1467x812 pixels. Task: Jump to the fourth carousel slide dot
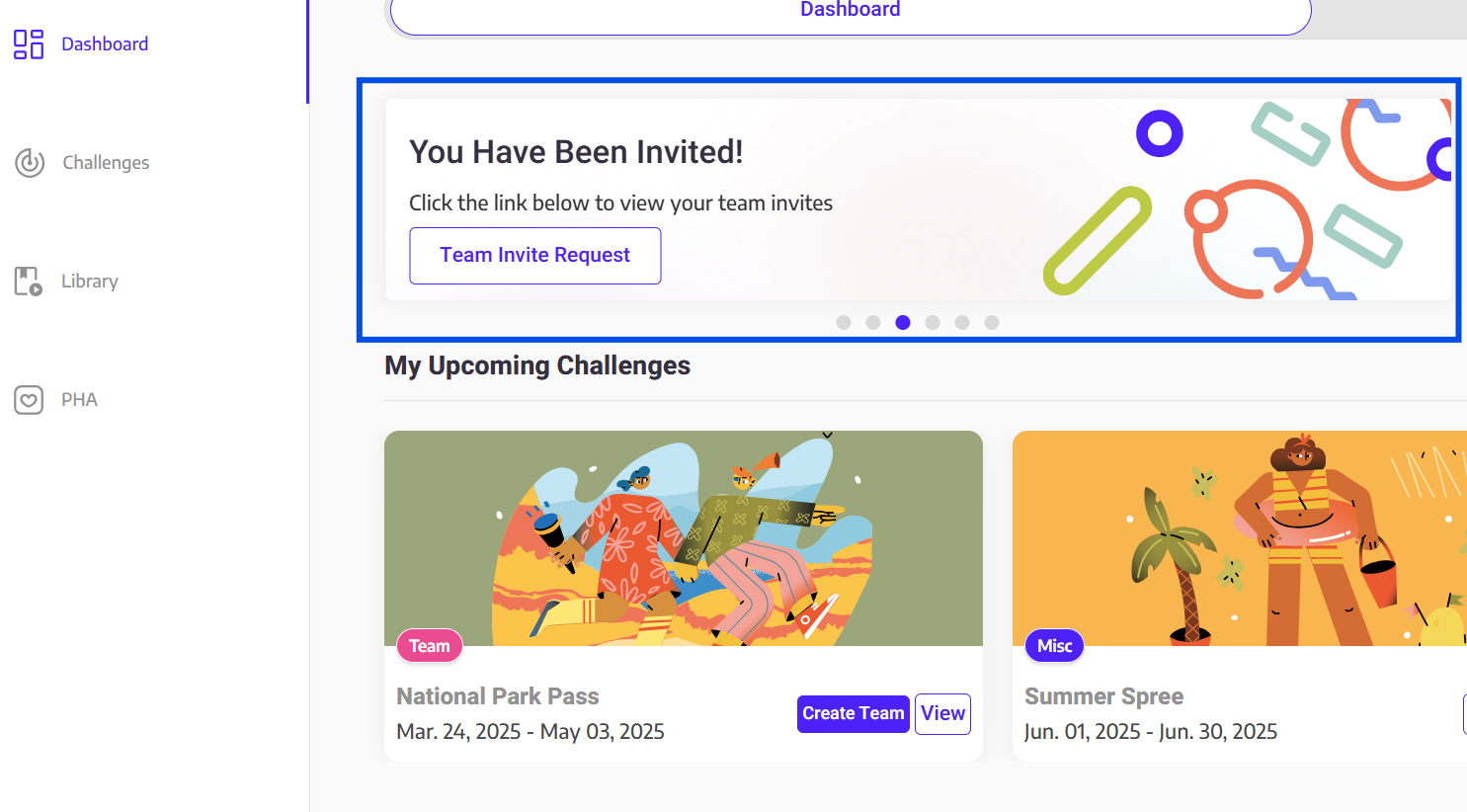click(x=933, y=322)
